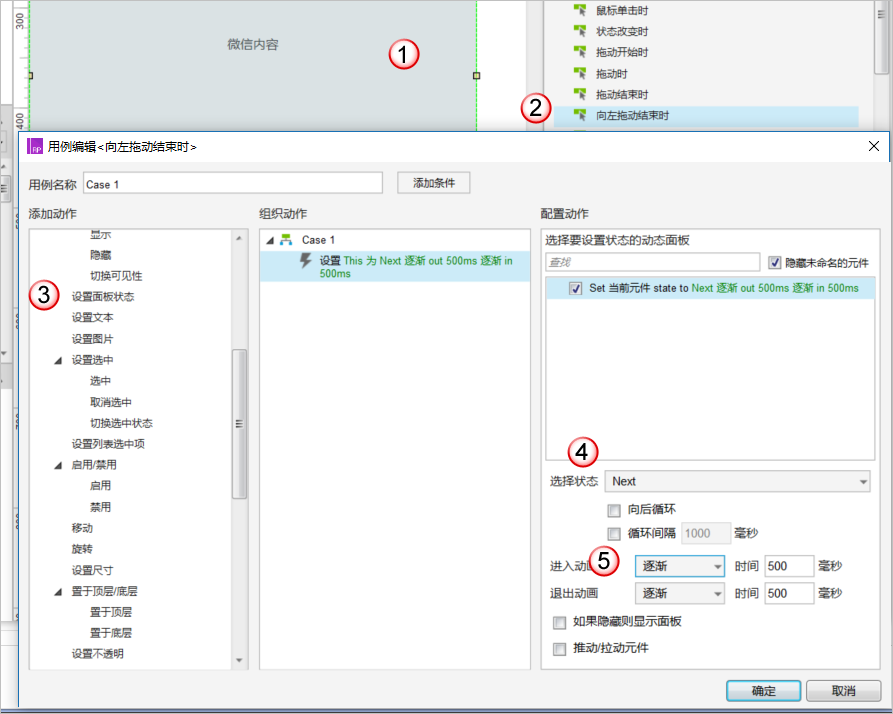This screenshot has width=893, height=714.
Task: Select 启用 action
Action: 100,486
